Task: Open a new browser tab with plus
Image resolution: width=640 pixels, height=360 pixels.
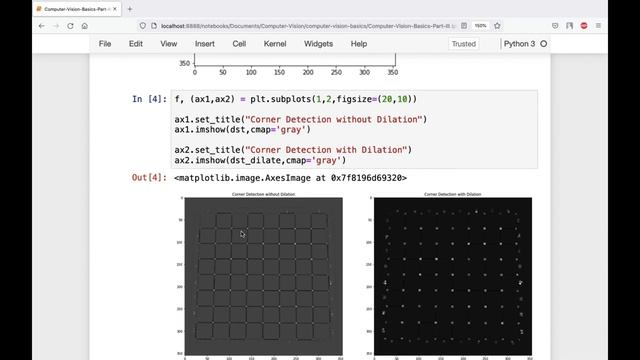Action: 130,9
